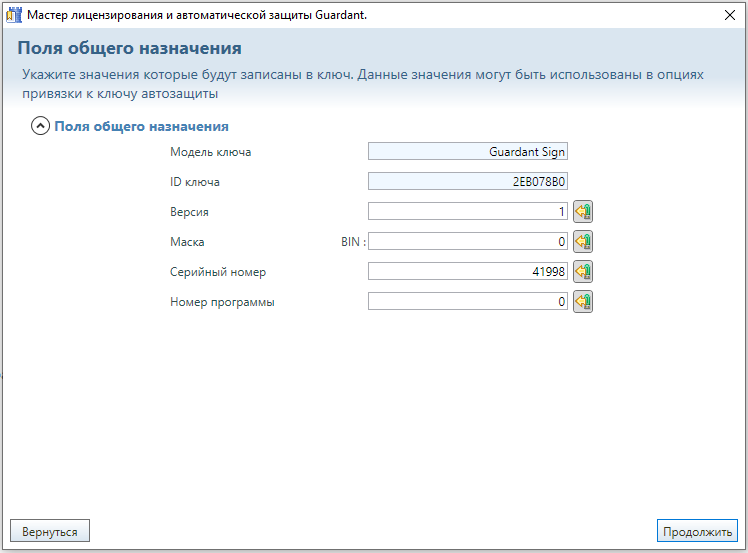
Task: Click the read-from-key icon beside Маска
Action: [x=583, y=242]
